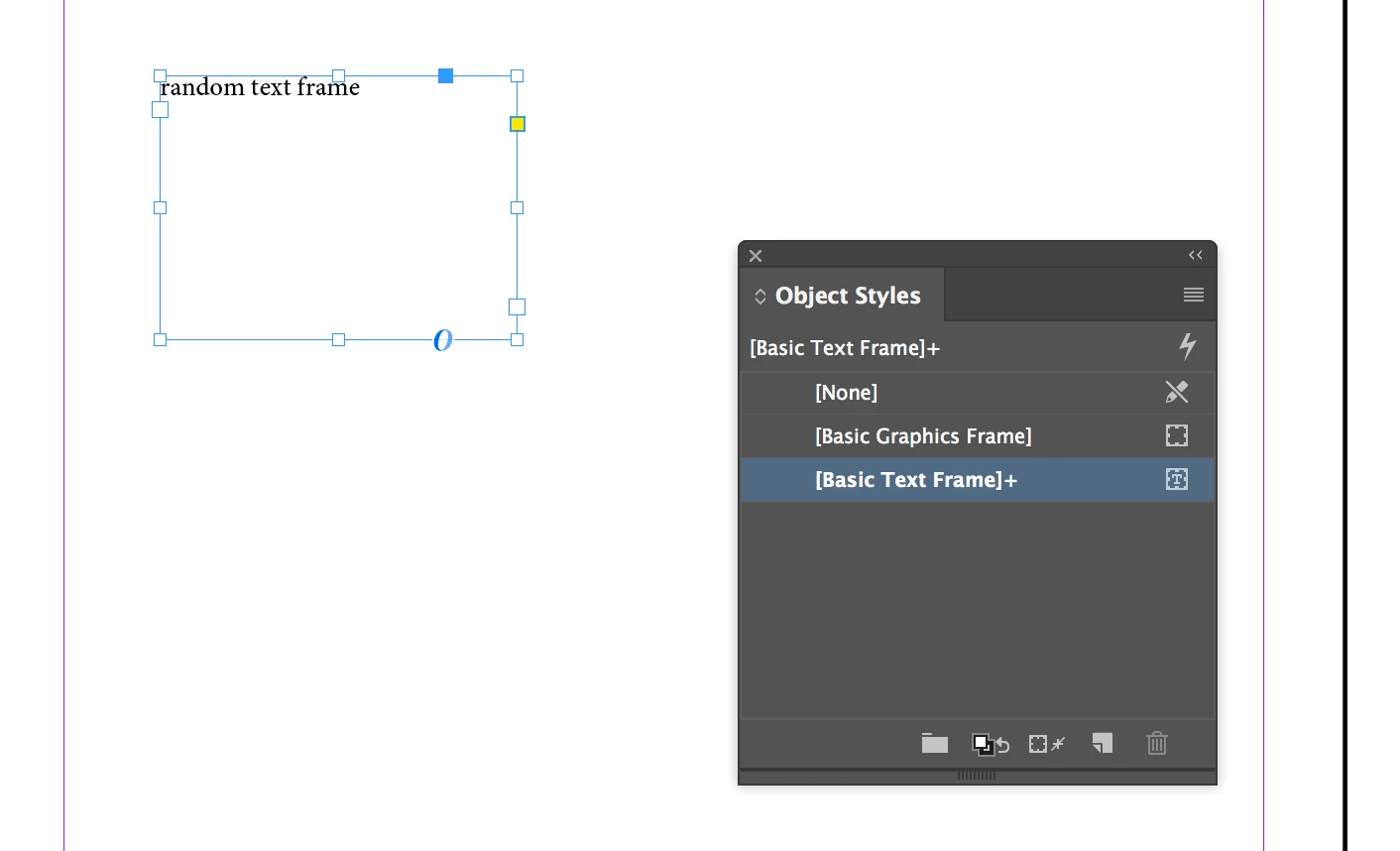Click the [None] style crossed-pen icon

(1177, 392)
